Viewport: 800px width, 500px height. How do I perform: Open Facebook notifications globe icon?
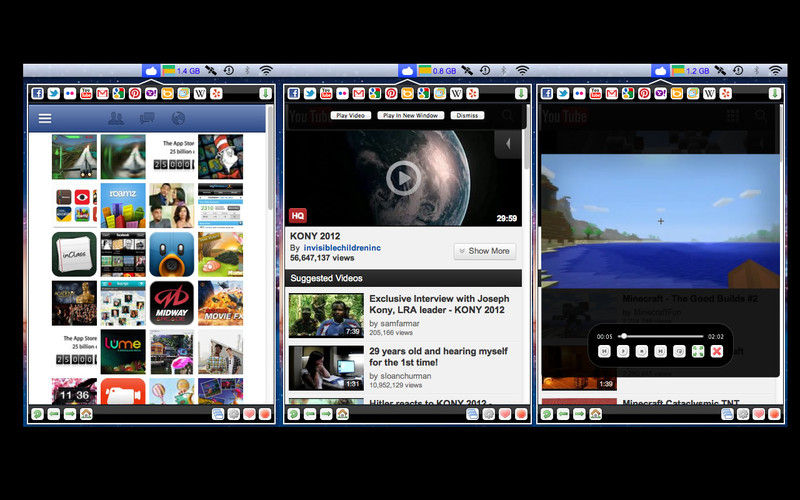coord(178,118)
